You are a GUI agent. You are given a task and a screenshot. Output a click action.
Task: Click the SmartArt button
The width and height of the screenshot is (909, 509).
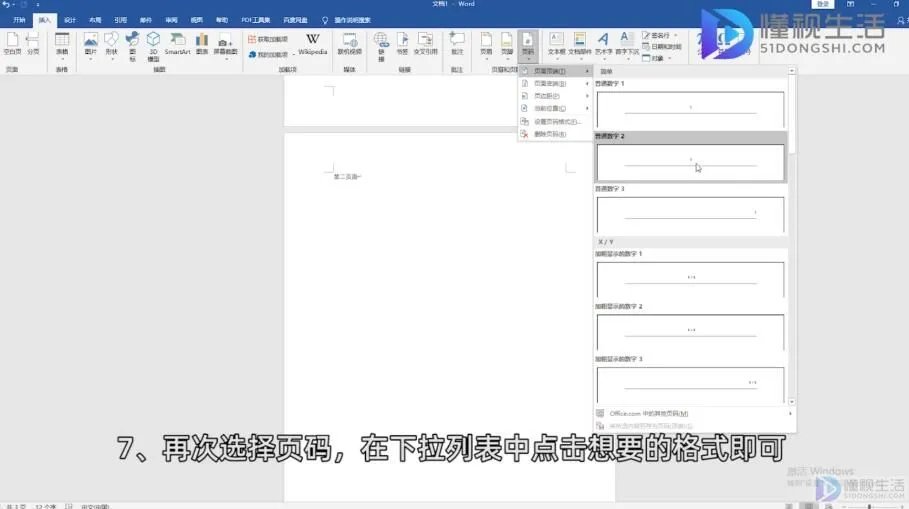(177, 44)
